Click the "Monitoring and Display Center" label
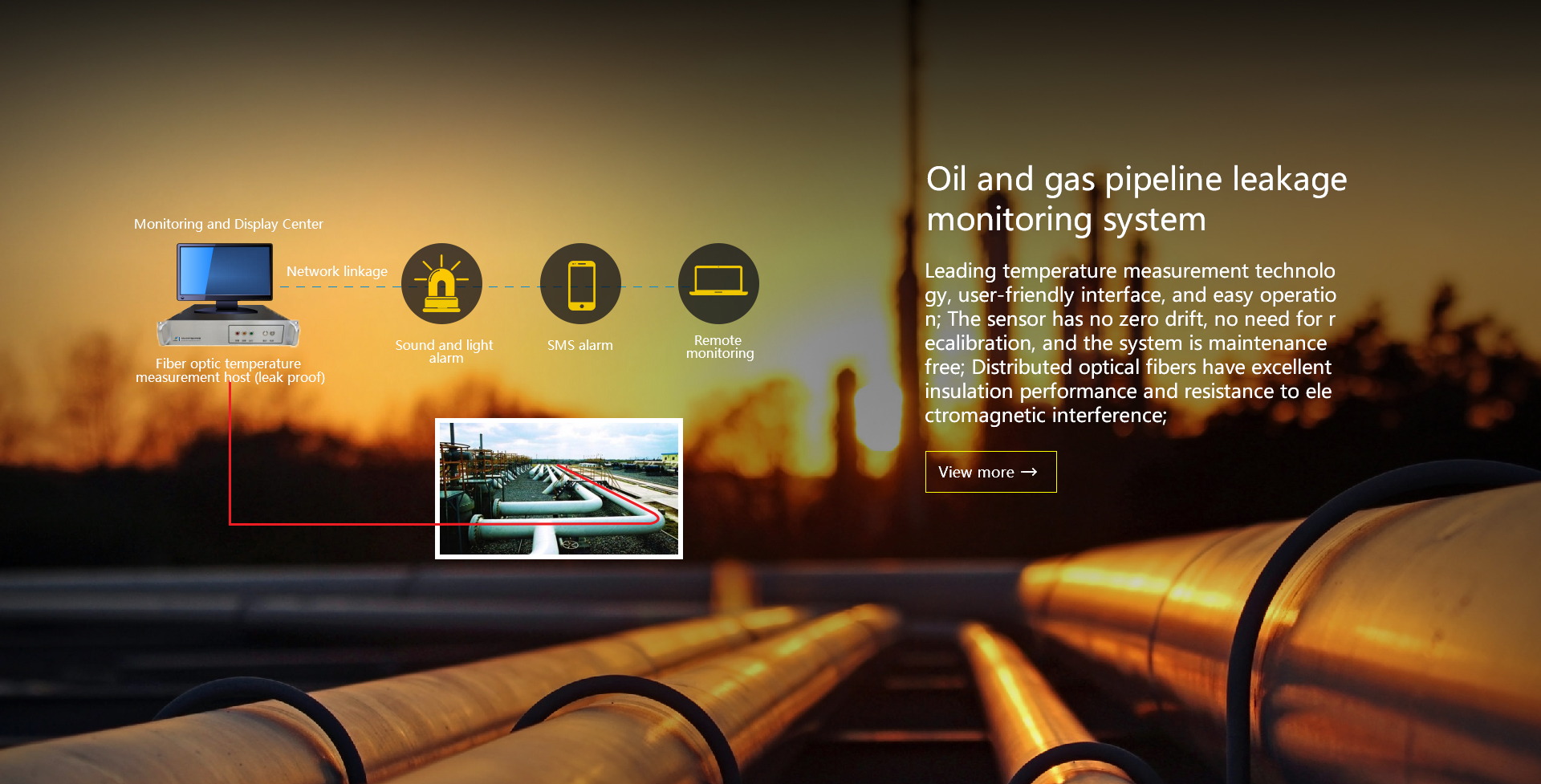 (x=228, y=224)
